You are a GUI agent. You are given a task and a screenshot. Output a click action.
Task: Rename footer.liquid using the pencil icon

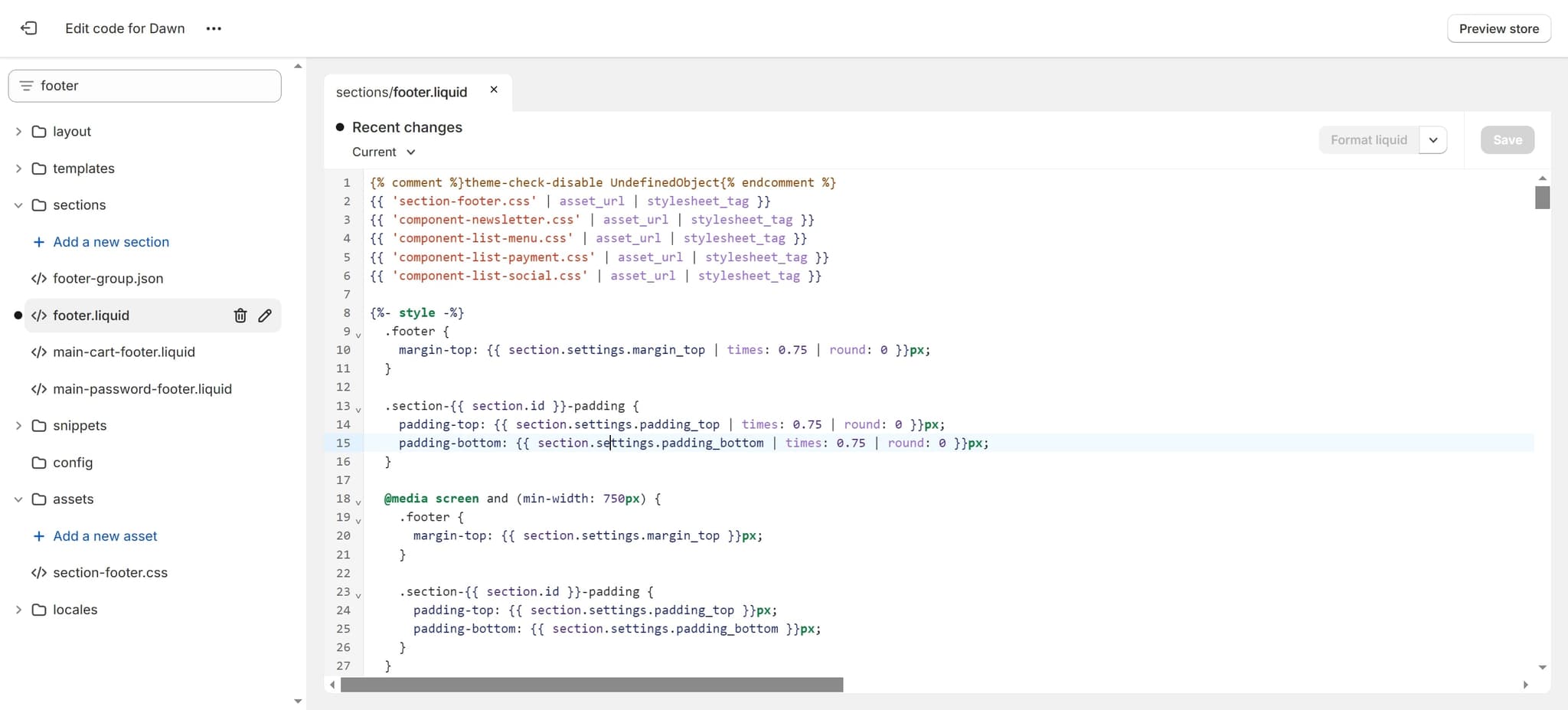265,315
